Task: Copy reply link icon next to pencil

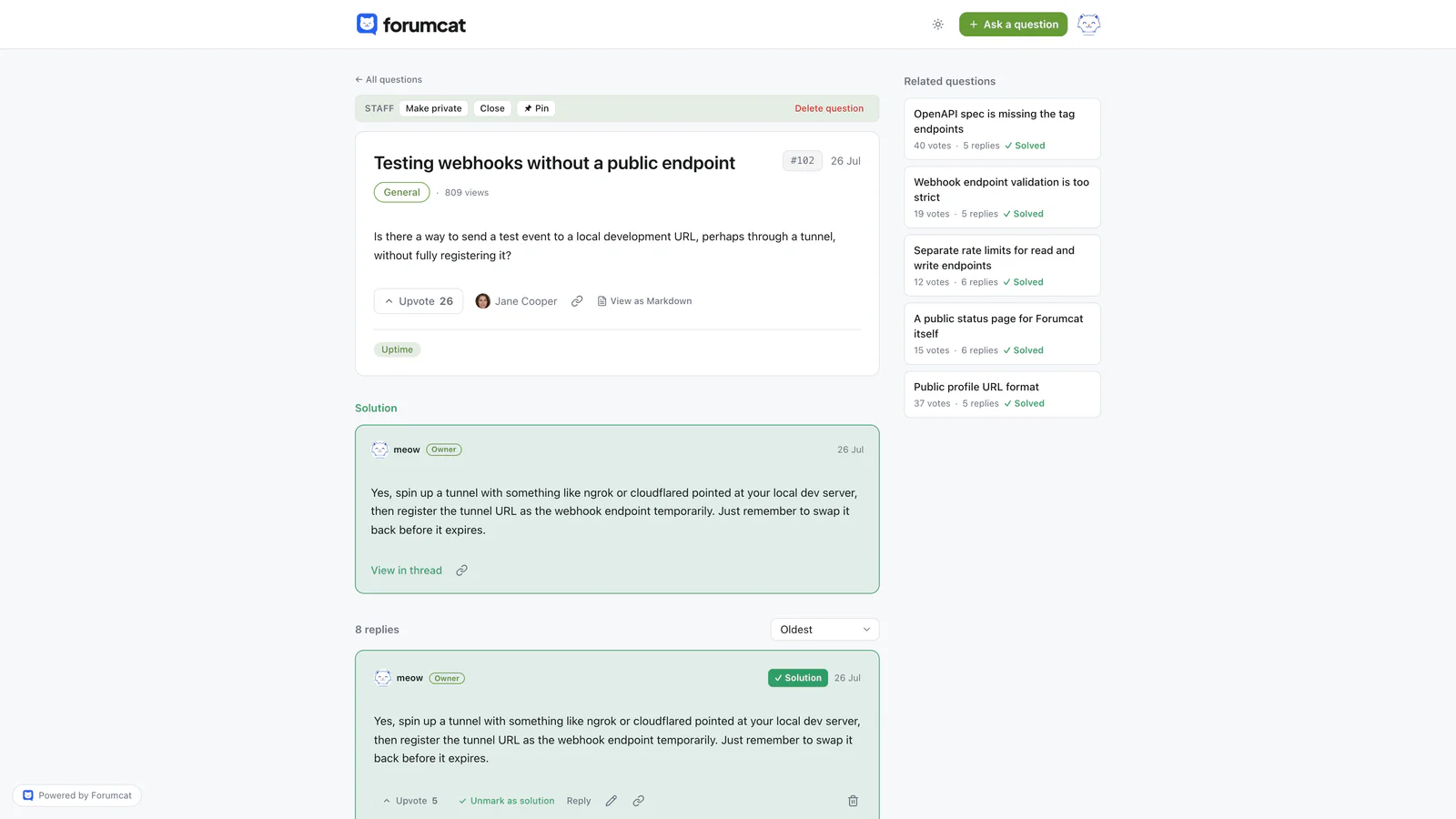Action: [x=639, y=801]
